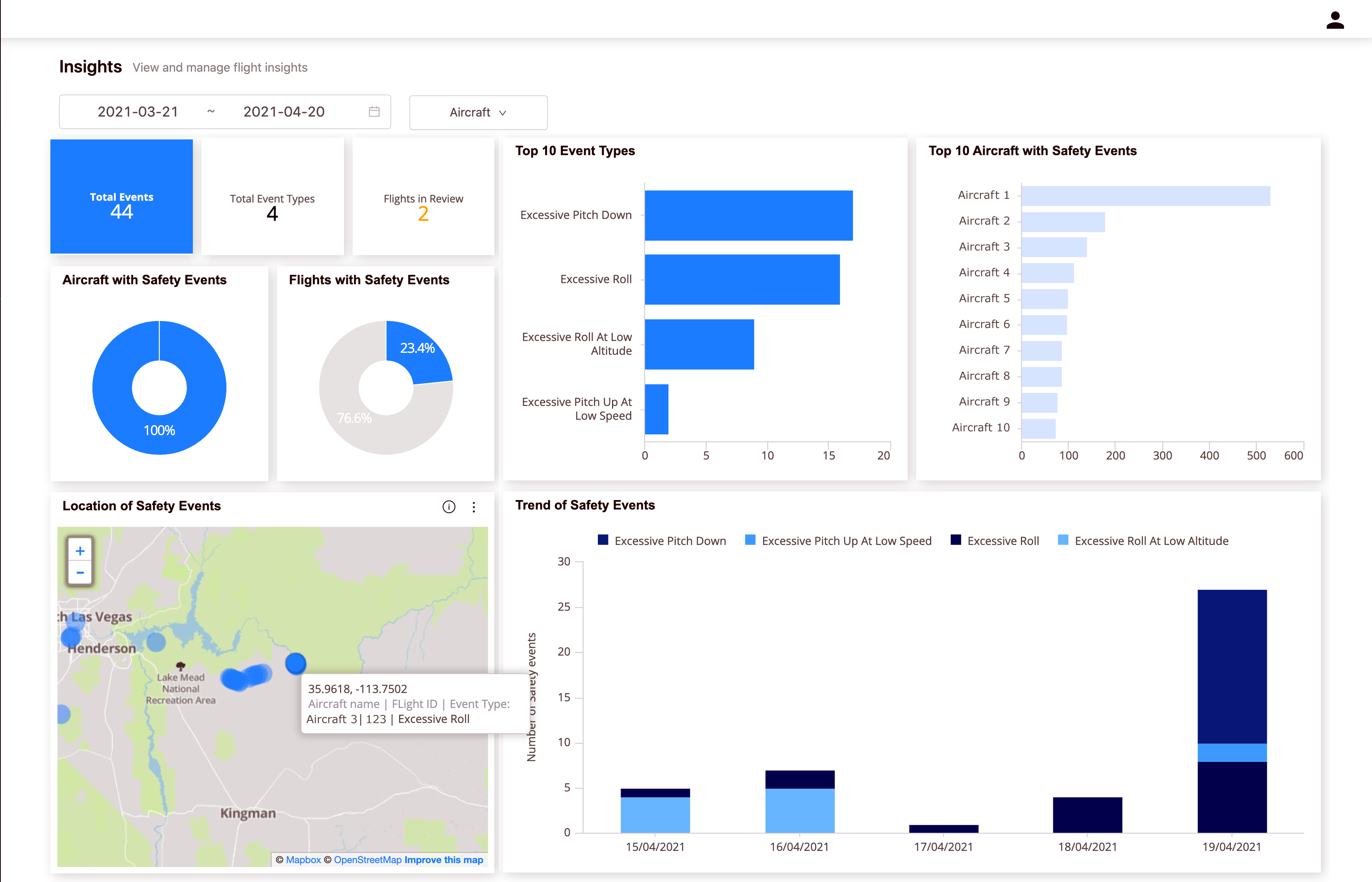Toggle Excessive Roll At Low Altitude legend
The width and height of the screenshot is (1372, 882).
[x=1143, y=541]
